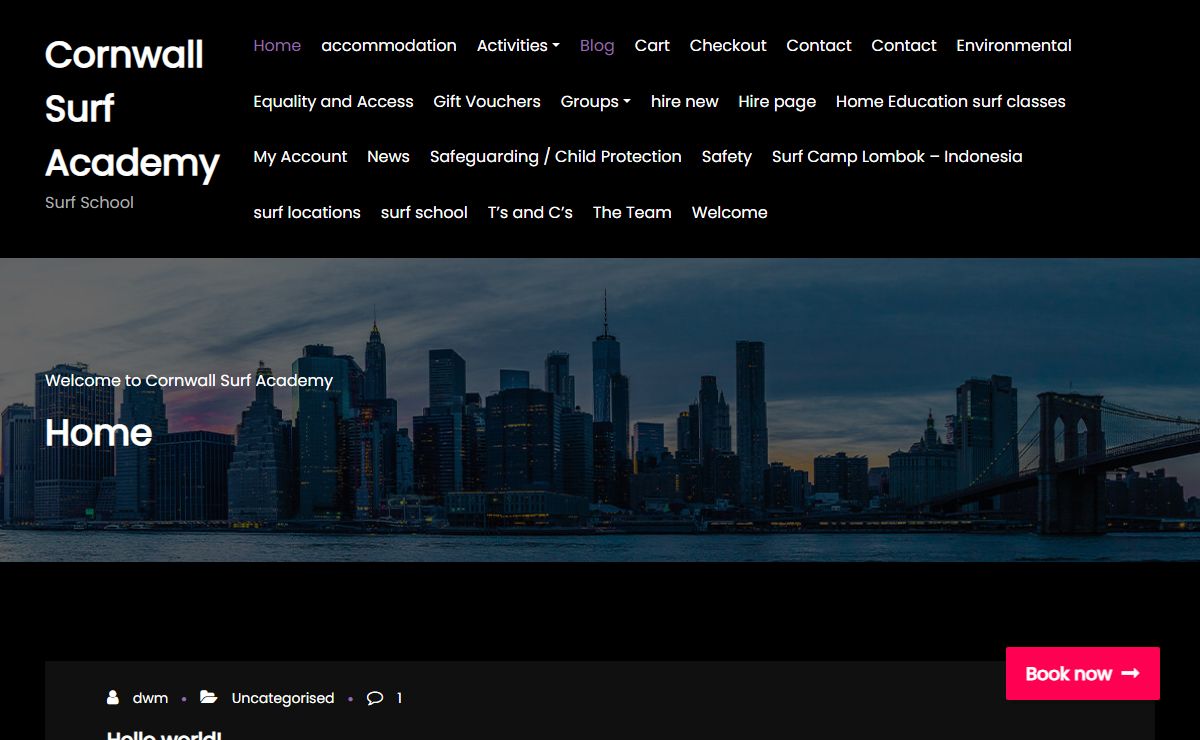This screenshot has width=1200, height=740.
Task: Click the Hello world! post title
Action: [164, 735]
